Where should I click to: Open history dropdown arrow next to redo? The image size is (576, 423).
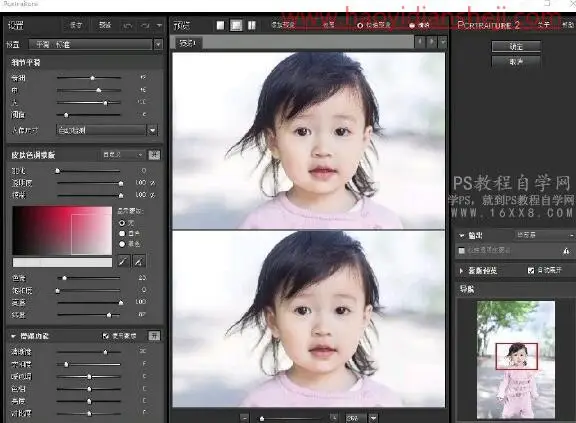pyautogui.click(x=159, y=25)
